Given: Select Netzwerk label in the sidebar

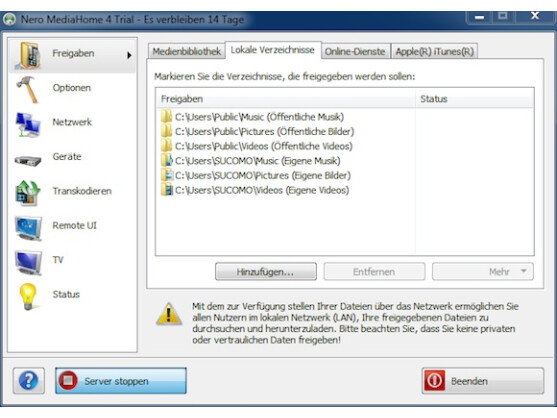Looking at the screenshot, I should pyautogui.click(x=72, y=122).
